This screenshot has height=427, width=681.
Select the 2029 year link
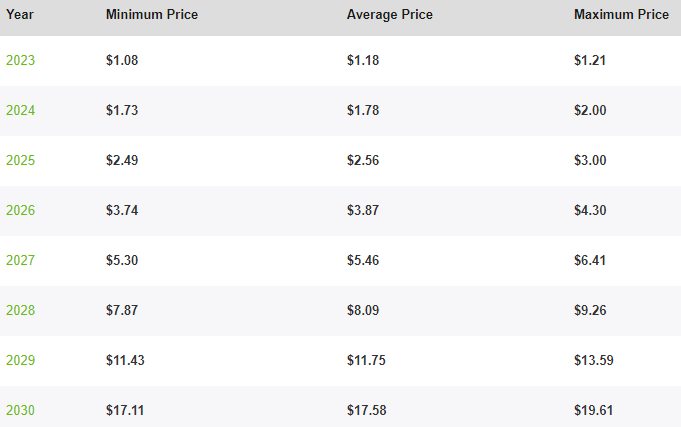click(x=20, y=360)
